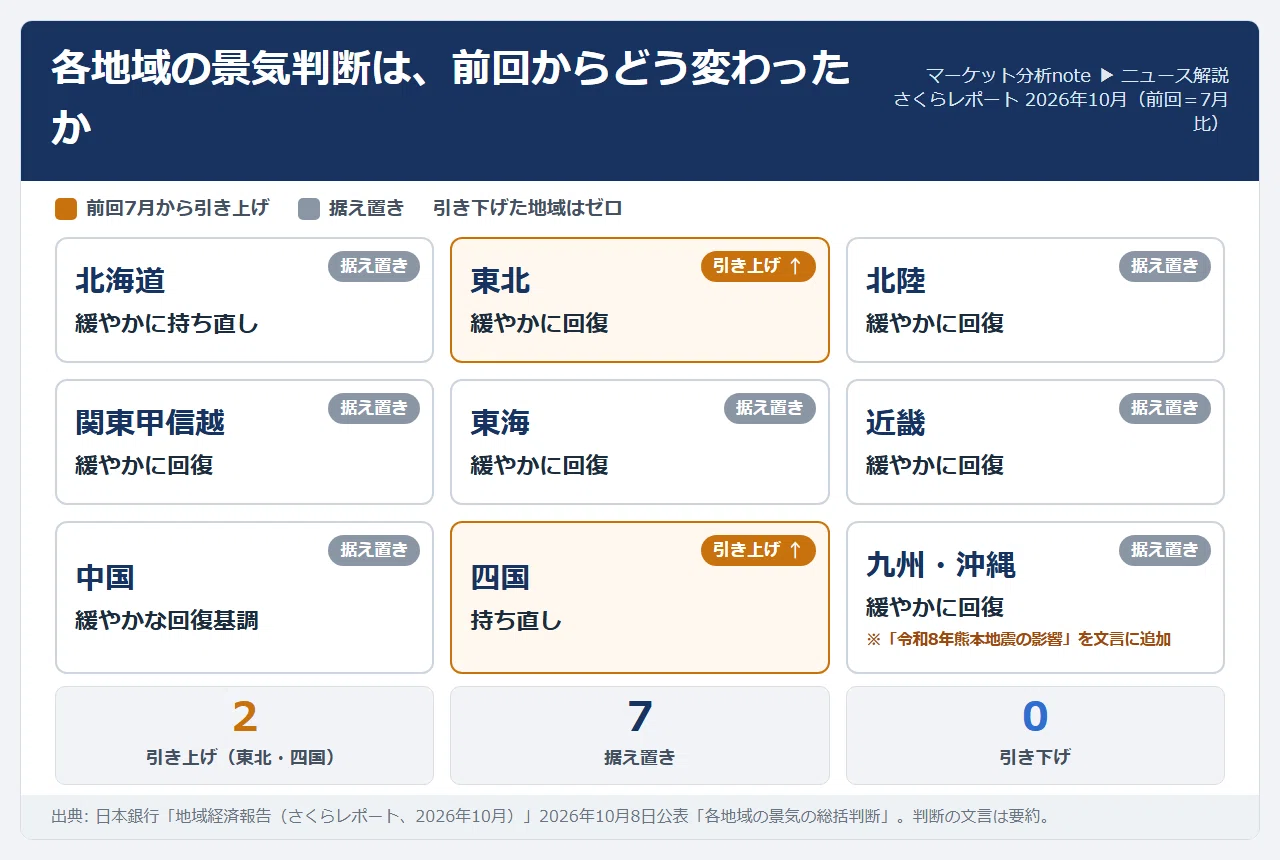The image size is (1280, 860).
Task: Select the 四国 region heading
Action: coord(500,578)
